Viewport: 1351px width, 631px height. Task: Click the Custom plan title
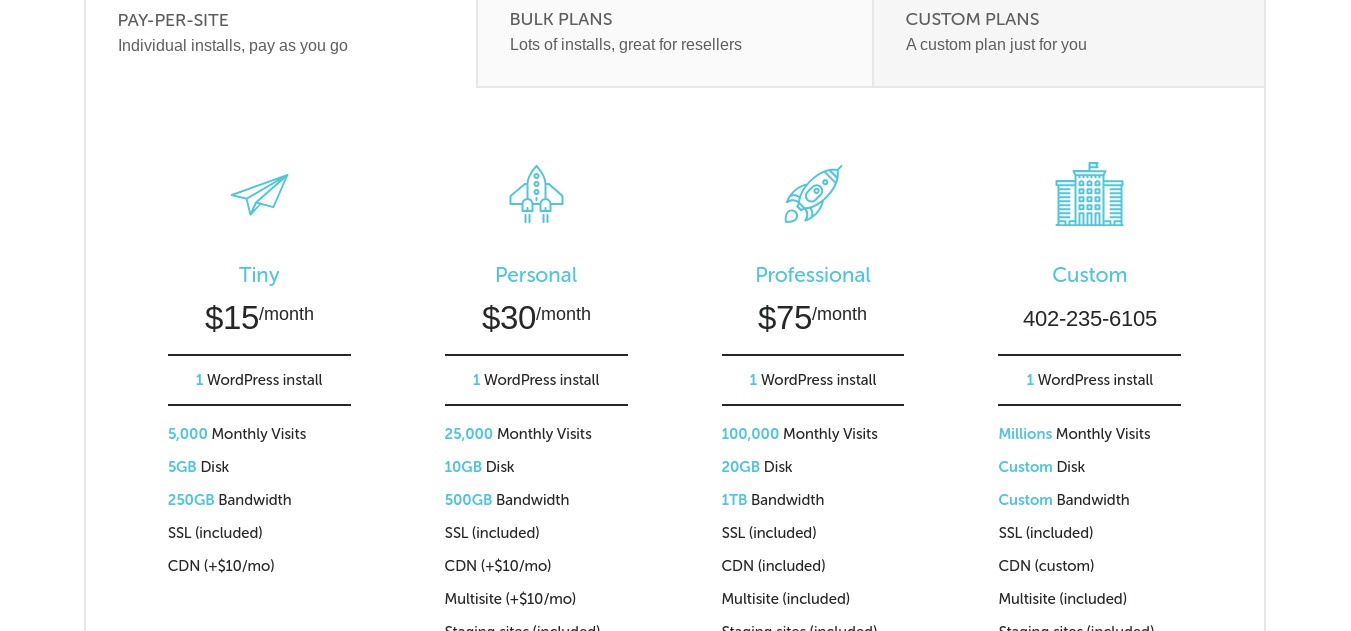[x=1089, y=275]
